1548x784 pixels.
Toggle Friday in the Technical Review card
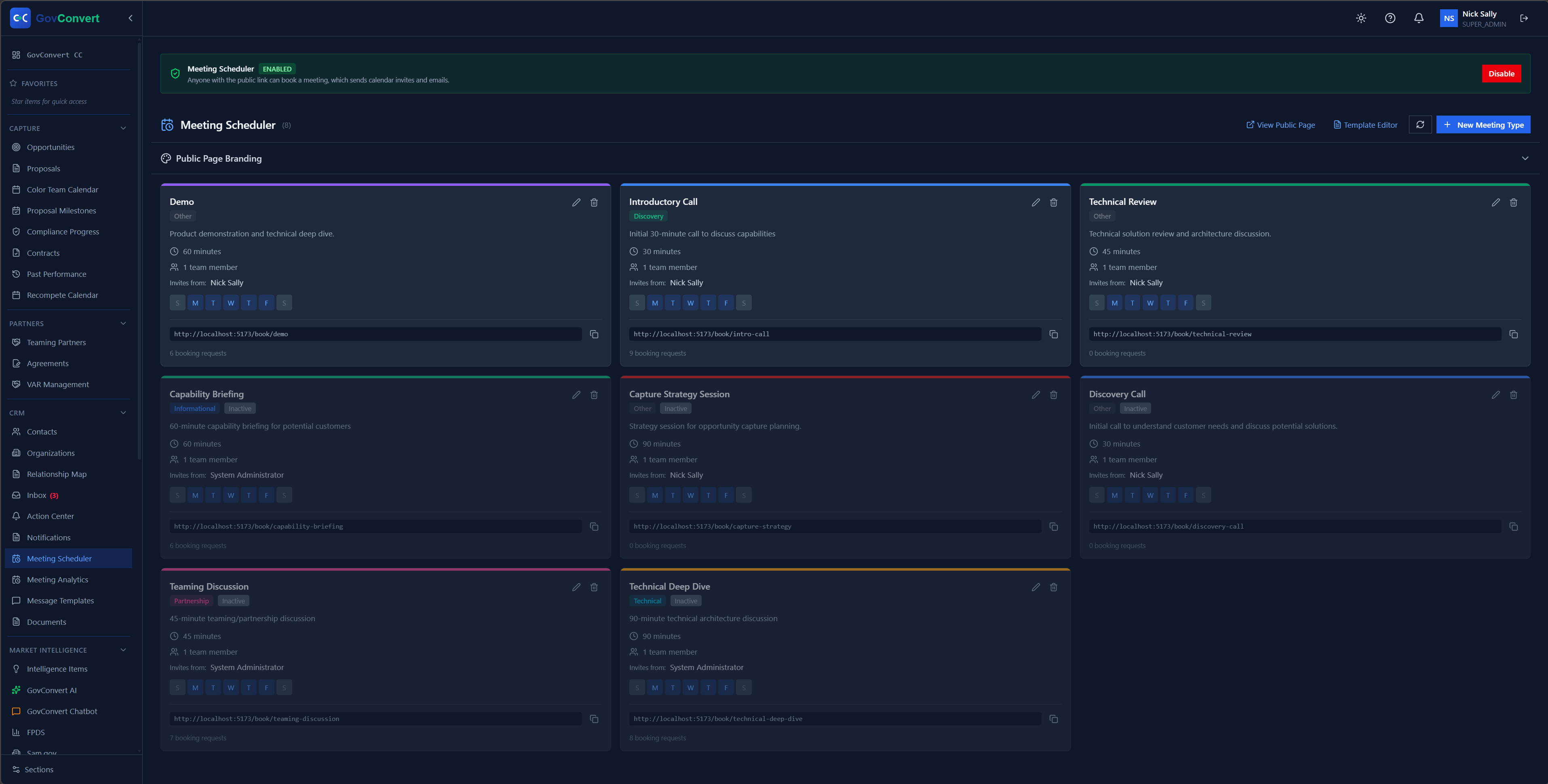[x=1185, y=303]
